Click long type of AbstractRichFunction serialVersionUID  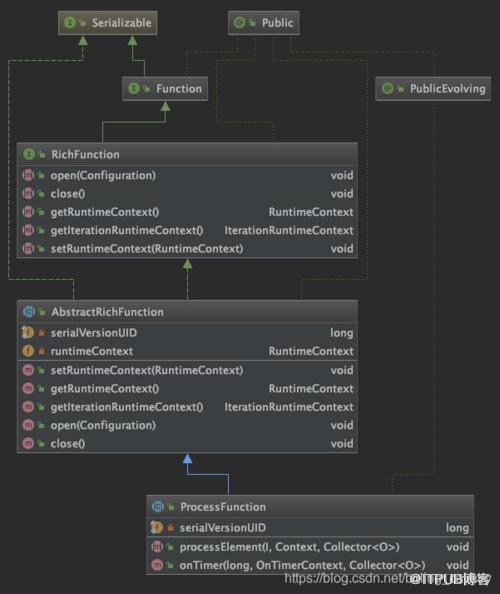[x=342, y=333]
